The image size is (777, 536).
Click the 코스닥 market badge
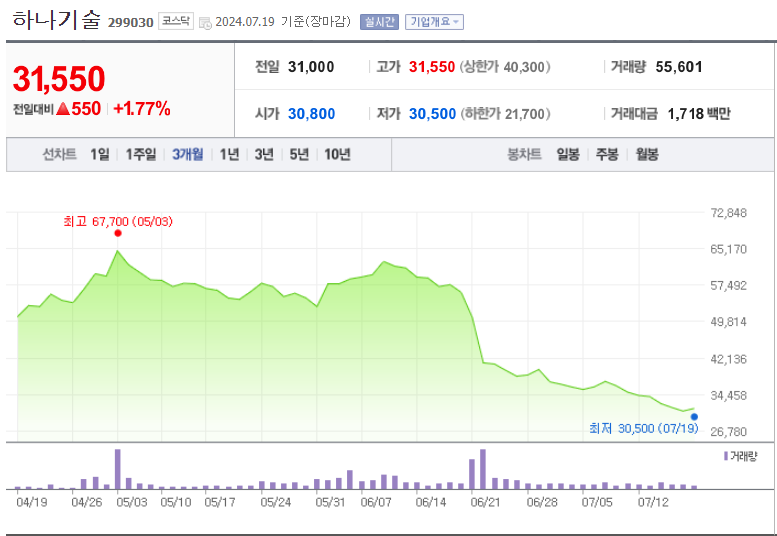point(177,22)
